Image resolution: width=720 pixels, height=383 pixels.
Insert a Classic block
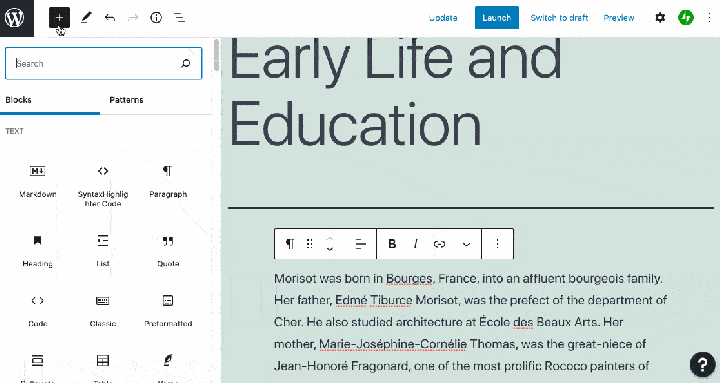click(103, 310)
